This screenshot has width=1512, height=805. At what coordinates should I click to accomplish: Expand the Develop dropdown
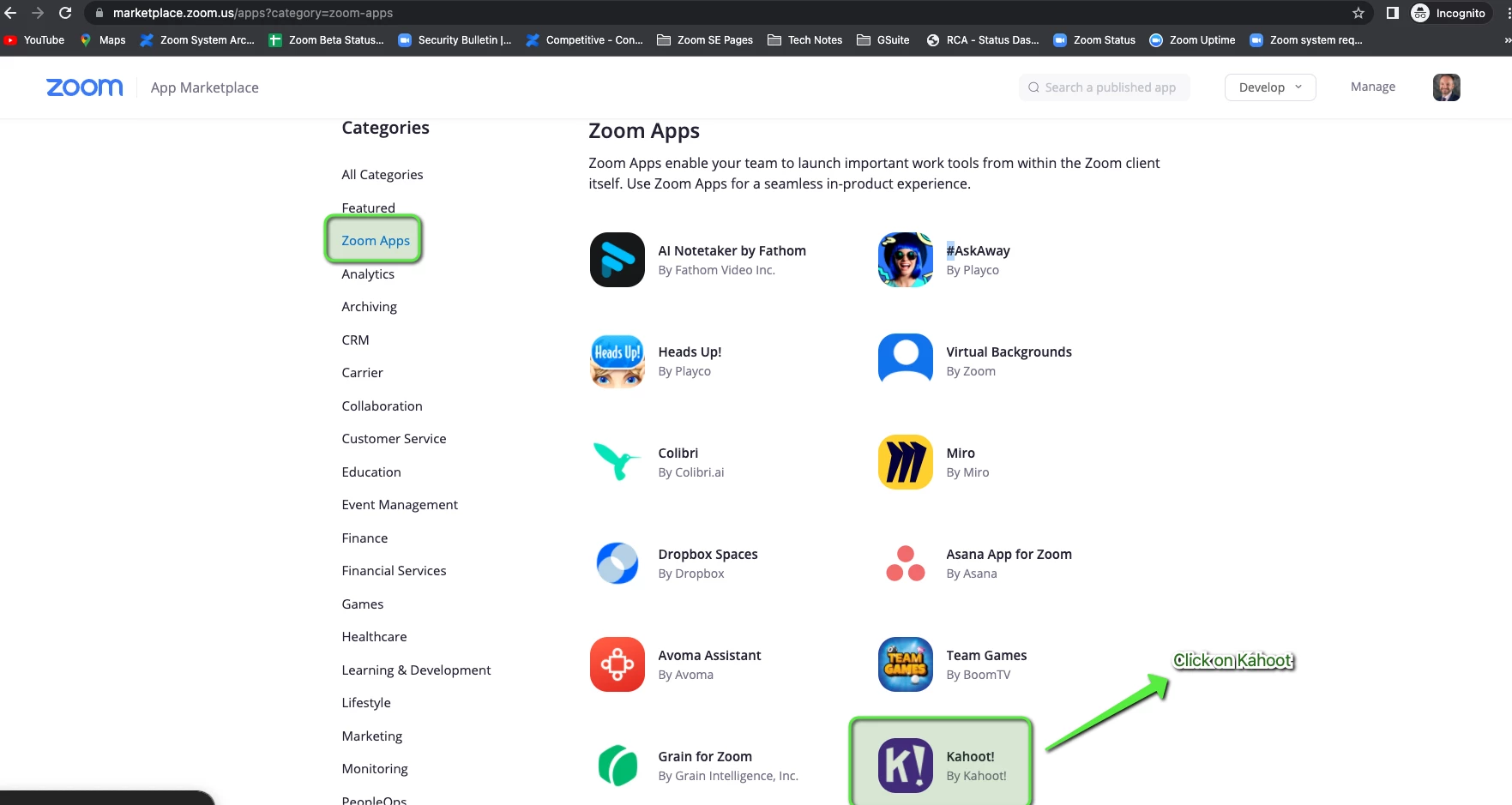[x=1270, y=87]
